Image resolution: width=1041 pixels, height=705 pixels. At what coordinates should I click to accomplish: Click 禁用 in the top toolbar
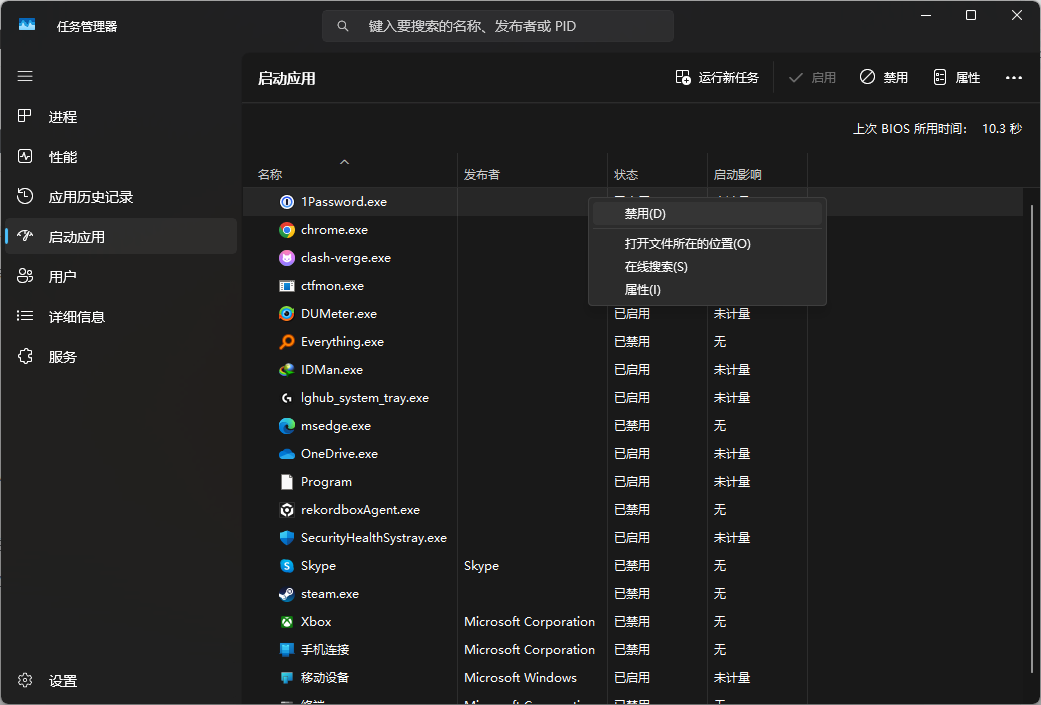[884, 78]
